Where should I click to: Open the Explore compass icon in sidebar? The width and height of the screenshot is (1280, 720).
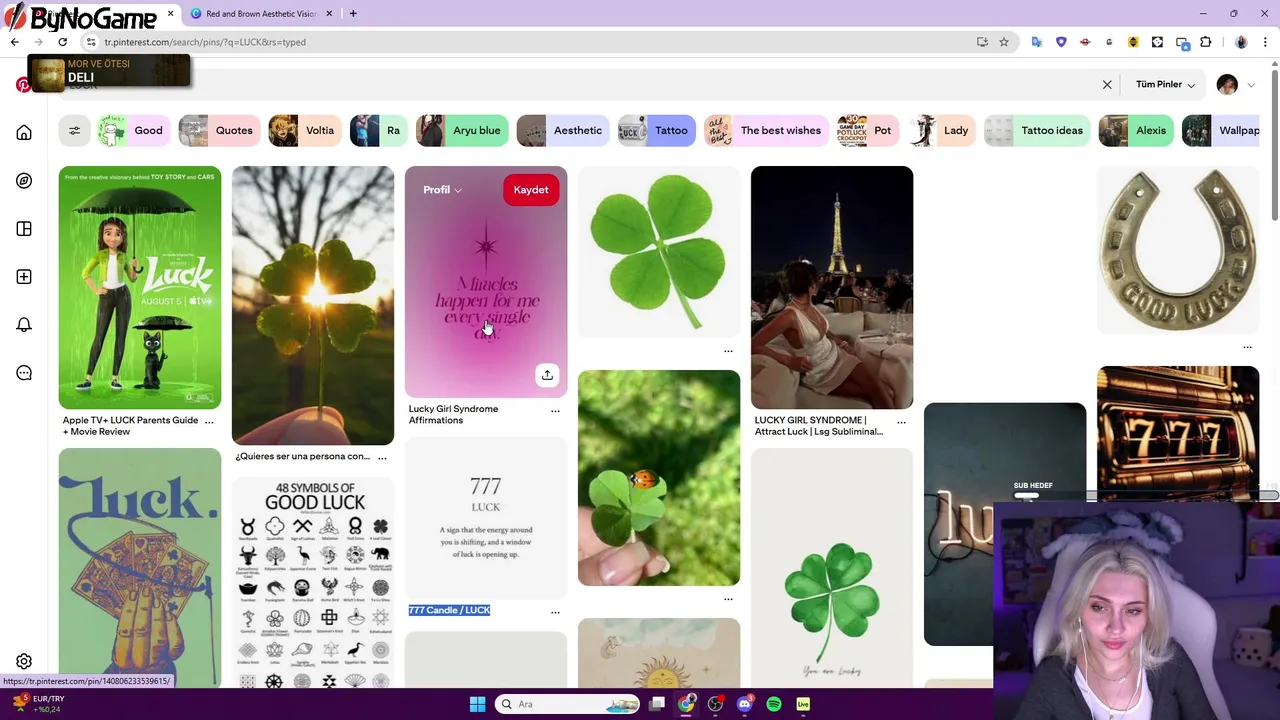24,181
